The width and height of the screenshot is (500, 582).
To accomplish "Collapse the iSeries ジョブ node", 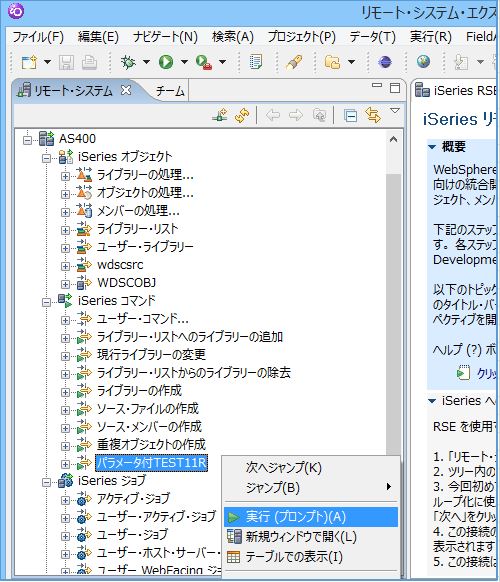I will [46, 482].
